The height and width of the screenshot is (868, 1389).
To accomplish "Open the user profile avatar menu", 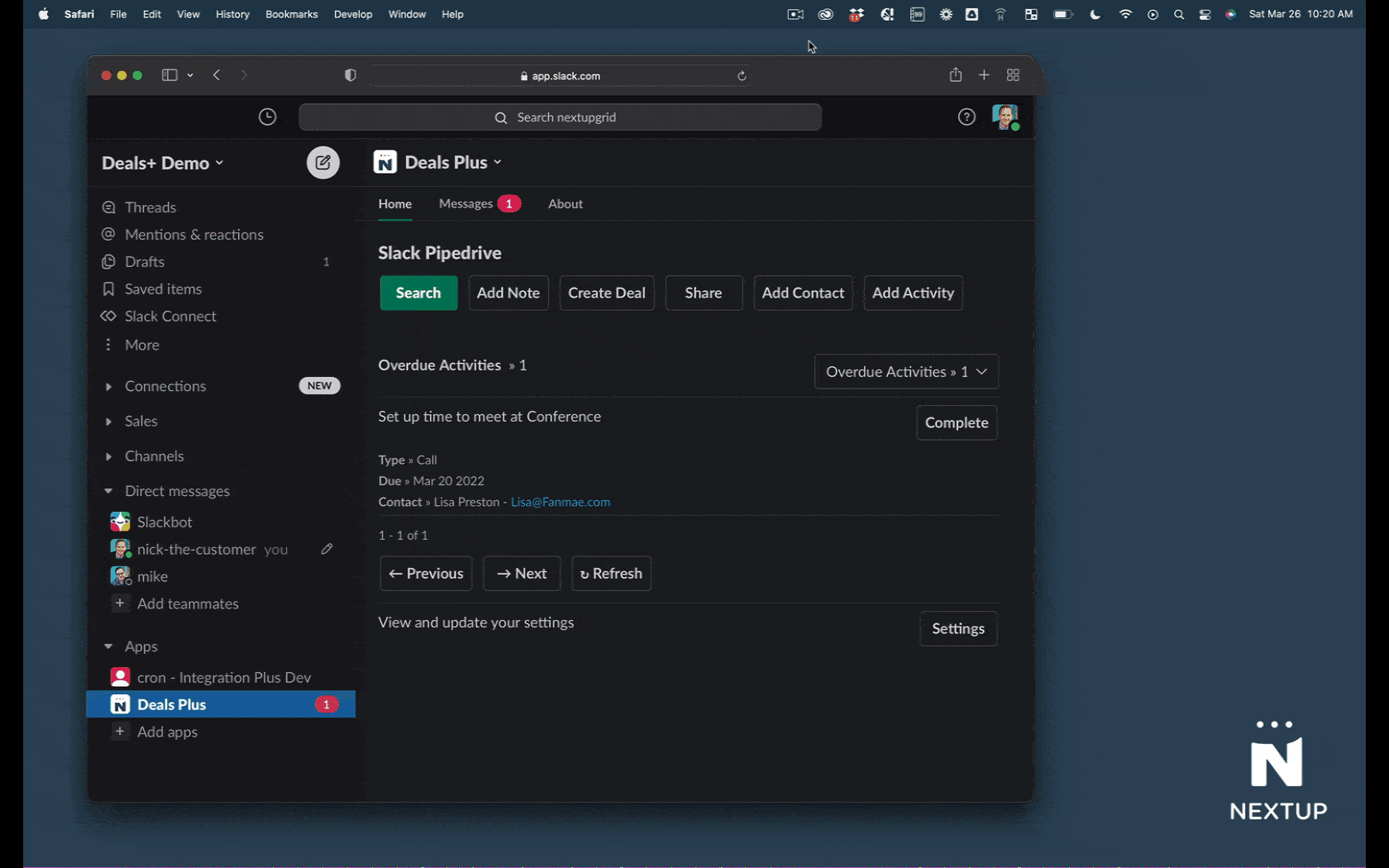I will coord(1005,117).
